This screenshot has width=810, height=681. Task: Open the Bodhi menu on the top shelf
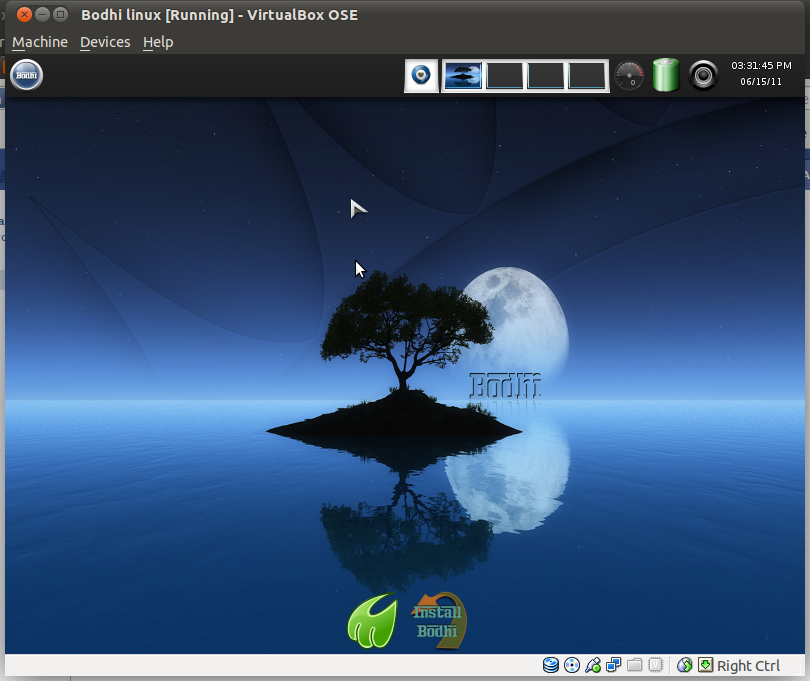click(x=27, y=75)
